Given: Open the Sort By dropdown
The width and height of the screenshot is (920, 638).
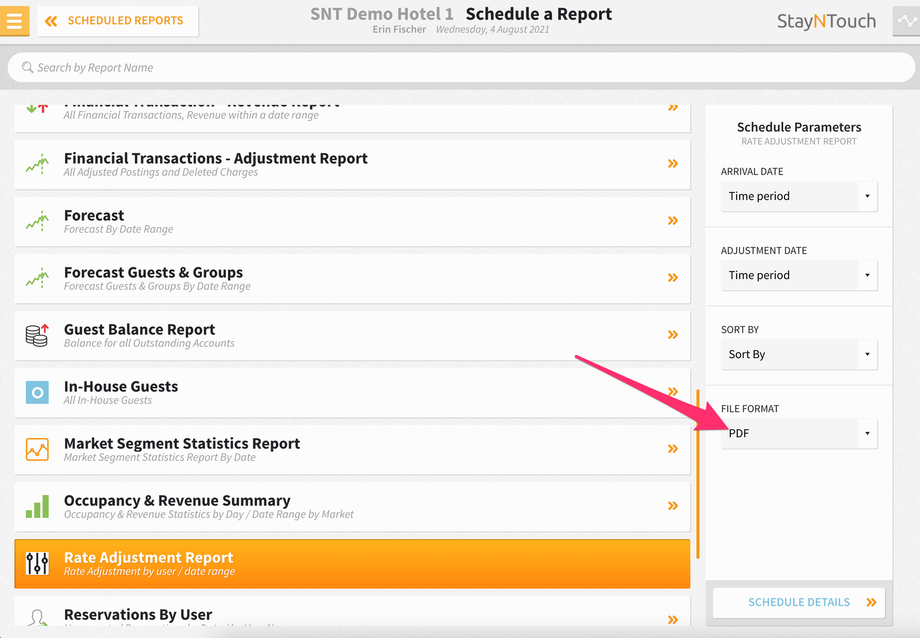Looking at the screenshot, I should (x=799, y=355).
